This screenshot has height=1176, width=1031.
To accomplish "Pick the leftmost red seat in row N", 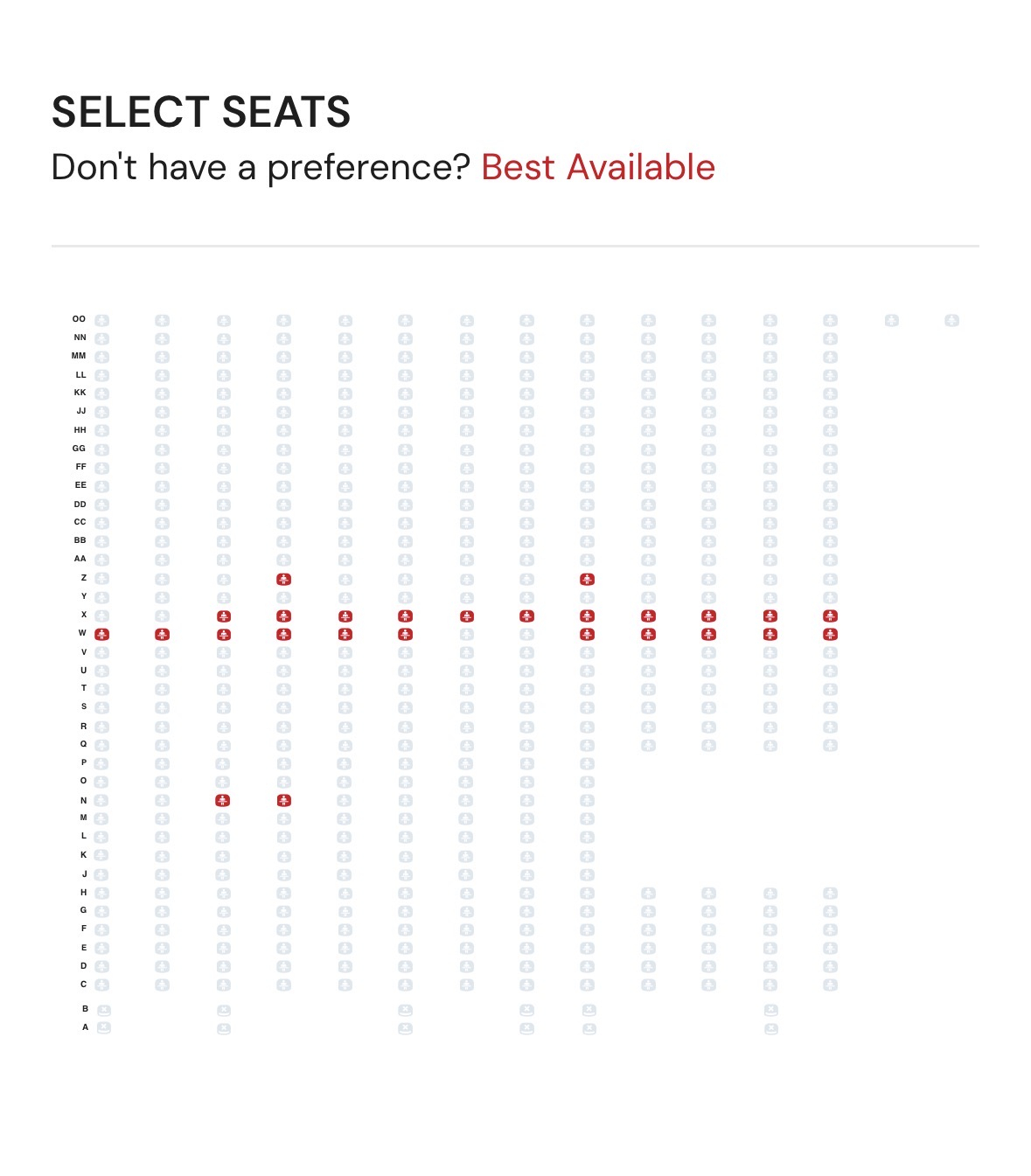I will point(223,800).
